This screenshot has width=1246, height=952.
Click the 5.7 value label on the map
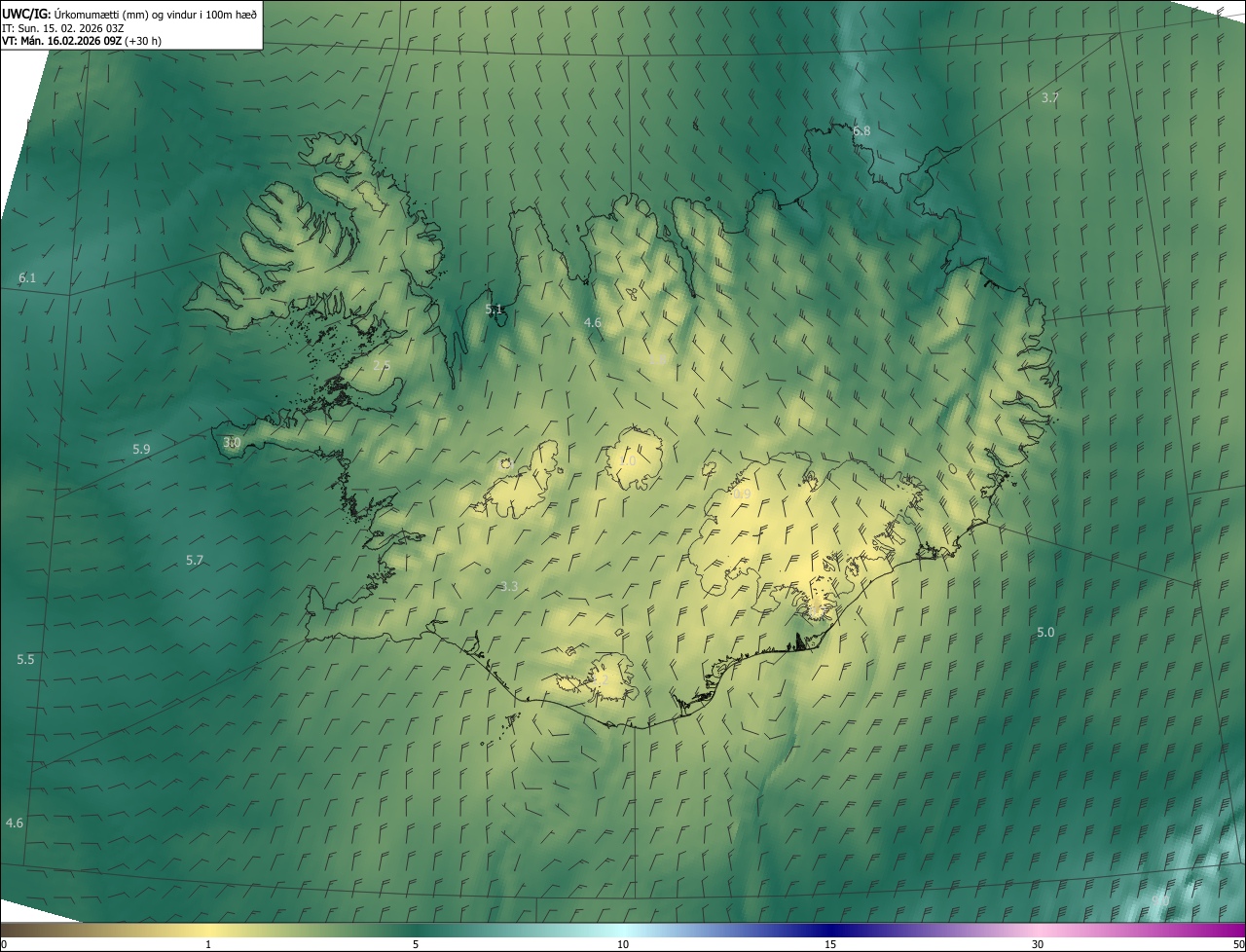point(195,560)
